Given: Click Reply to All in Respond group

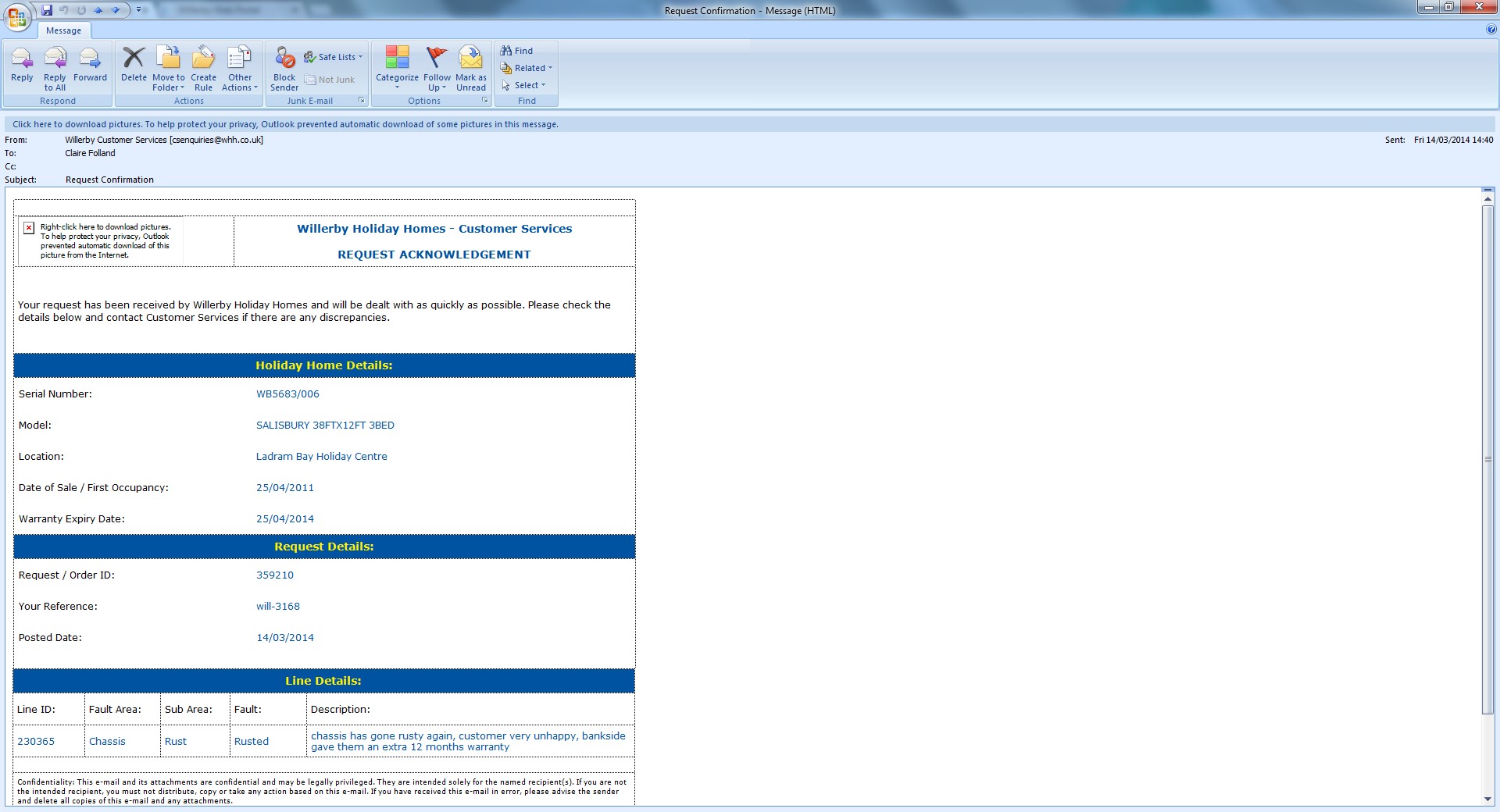Looking at the screenshot, I should click(x=55, y=69).
